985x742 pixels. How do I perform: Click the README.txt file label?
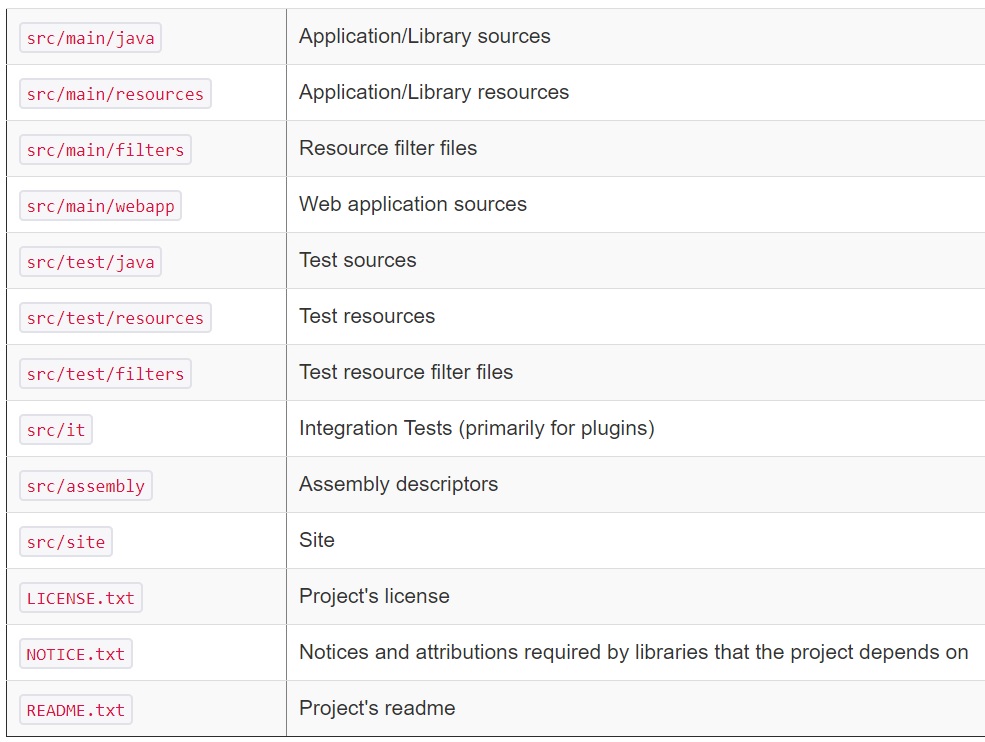75,710
